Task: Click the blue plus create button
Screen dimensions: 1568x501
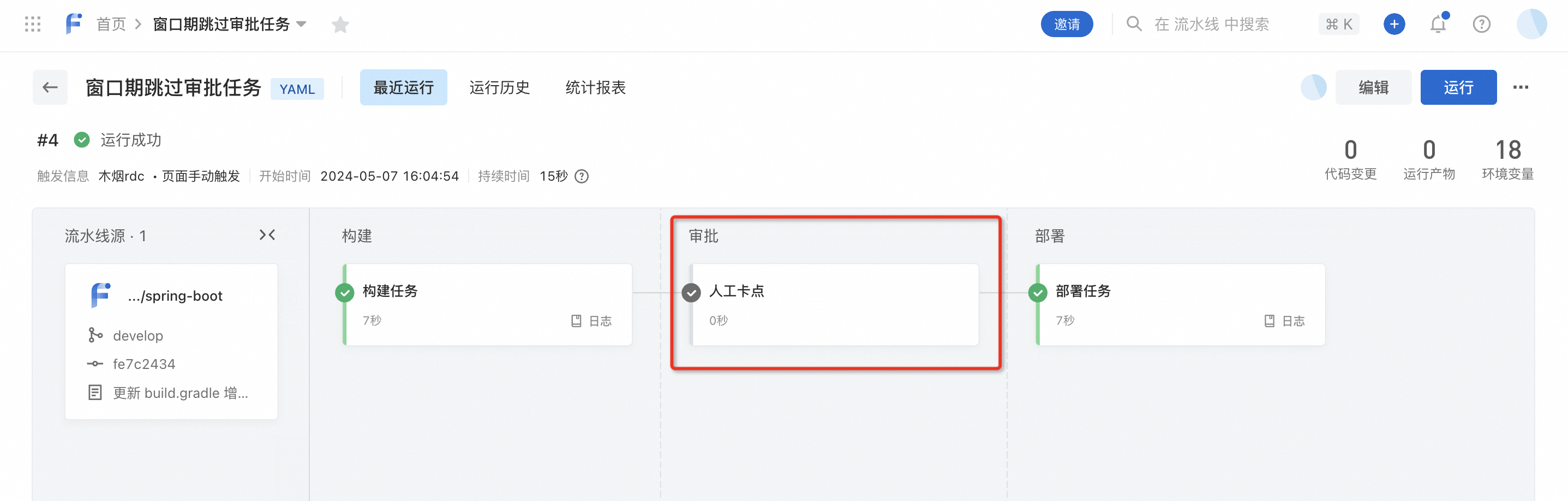Action: tap(1394, 25)
